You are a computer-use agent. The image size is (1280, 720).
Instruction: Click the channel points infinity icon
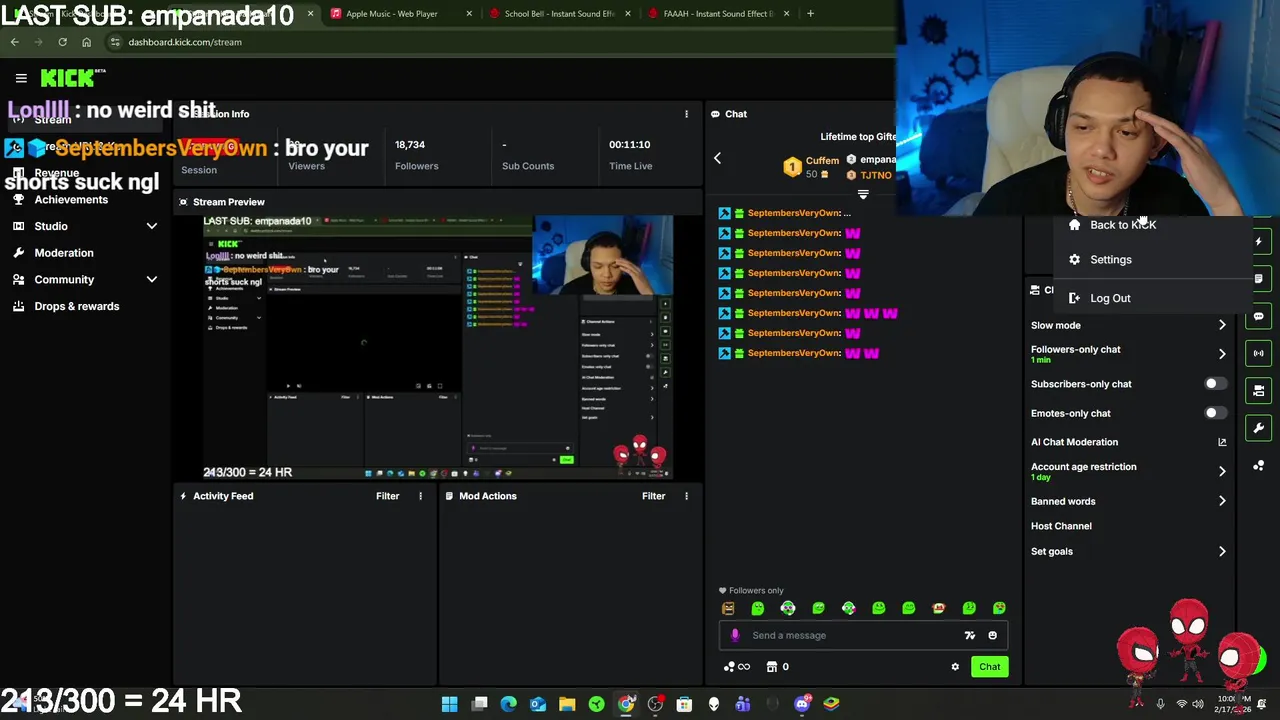pos(737,667)
